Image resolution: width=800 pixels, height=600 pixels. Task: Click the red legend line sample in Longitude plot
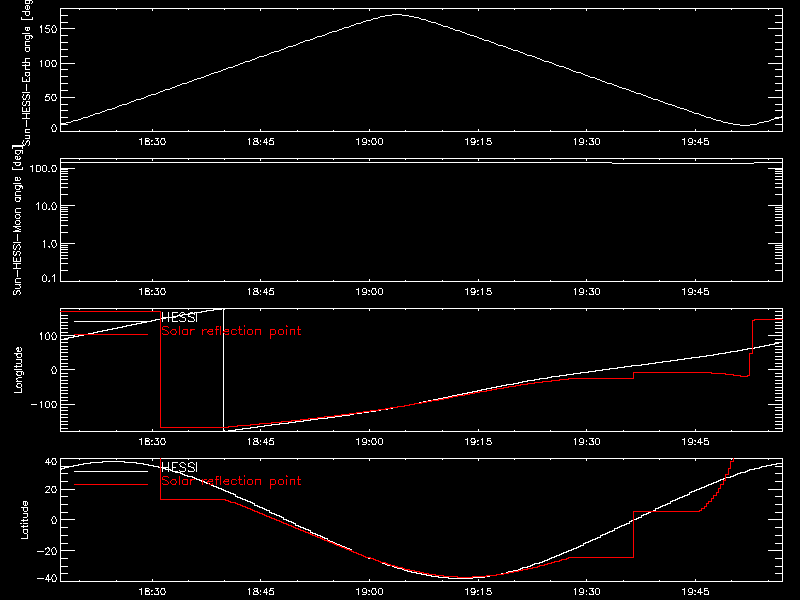click(111, 335)
